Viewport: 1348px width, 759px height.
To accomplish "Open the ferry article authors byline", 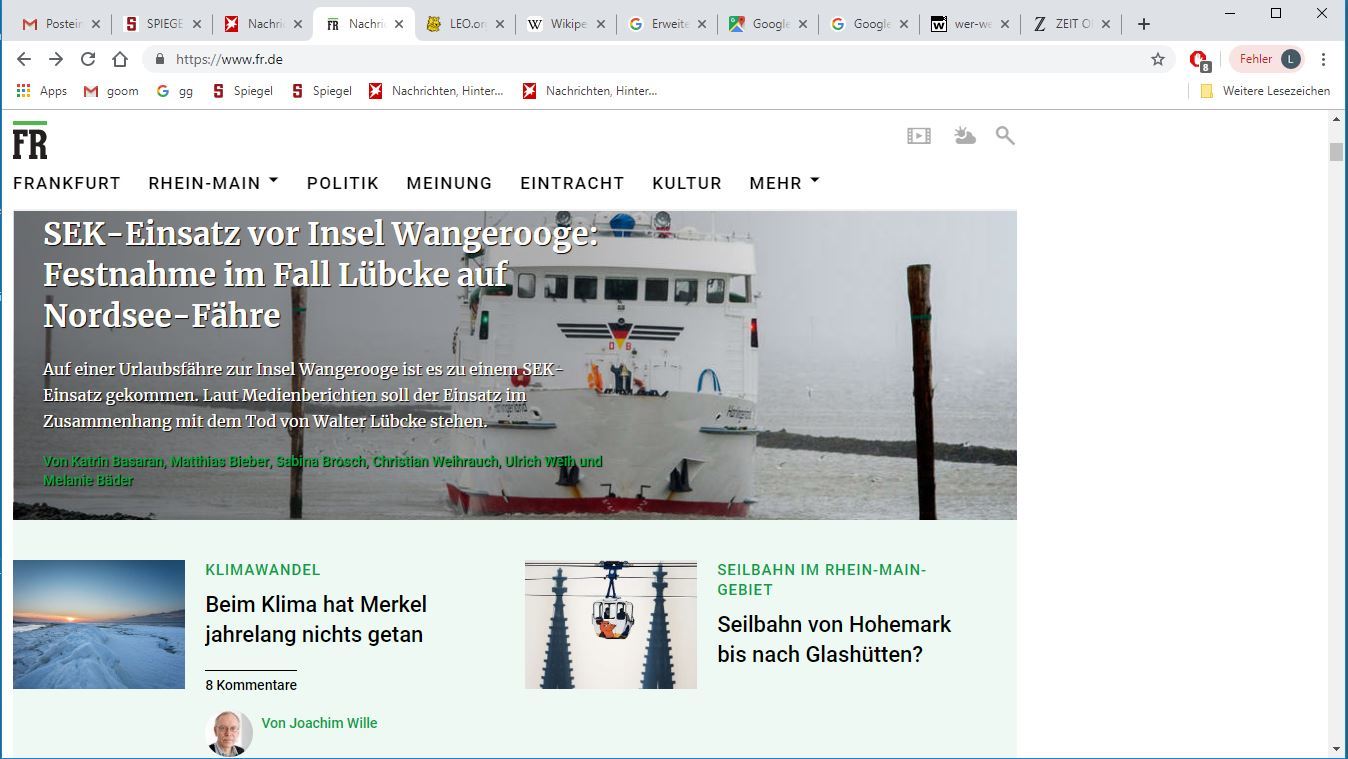I will pyautogui.click(x=323, y=471).
